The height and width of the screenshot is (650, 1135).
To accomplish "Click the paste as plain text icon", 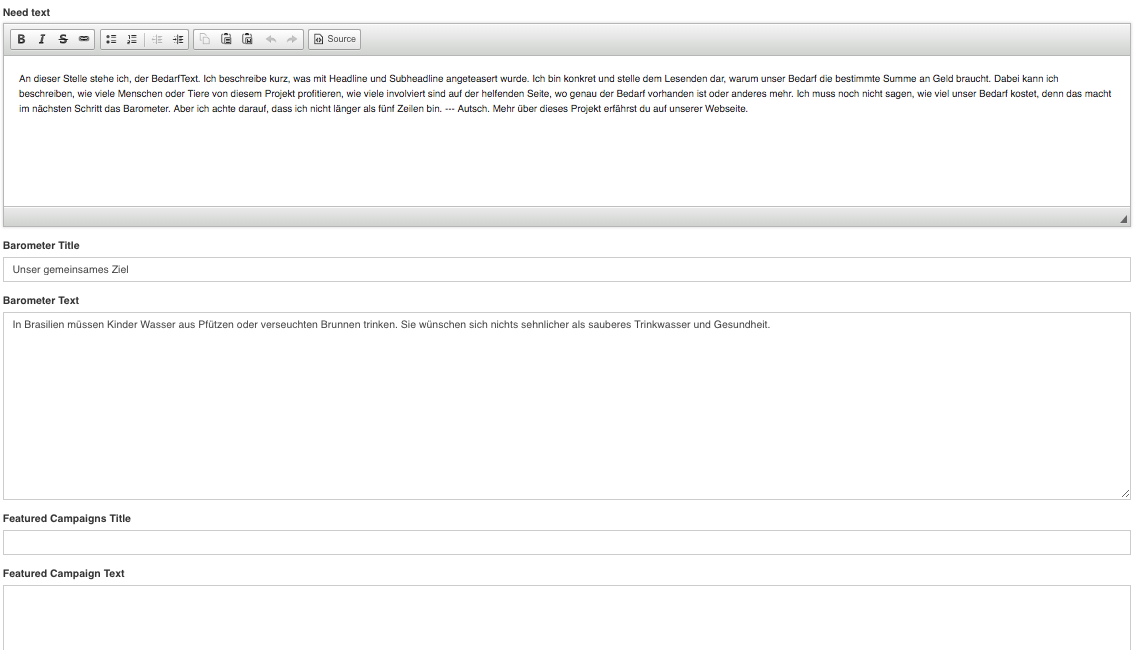I will 226,39.
